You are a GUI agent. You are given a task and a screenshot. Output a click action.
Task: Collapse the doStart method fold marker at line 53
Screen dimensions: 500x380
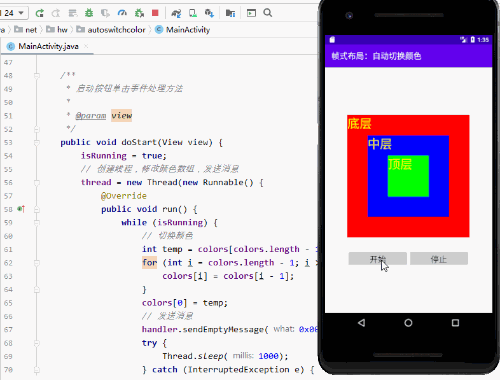tap(37, 143)
